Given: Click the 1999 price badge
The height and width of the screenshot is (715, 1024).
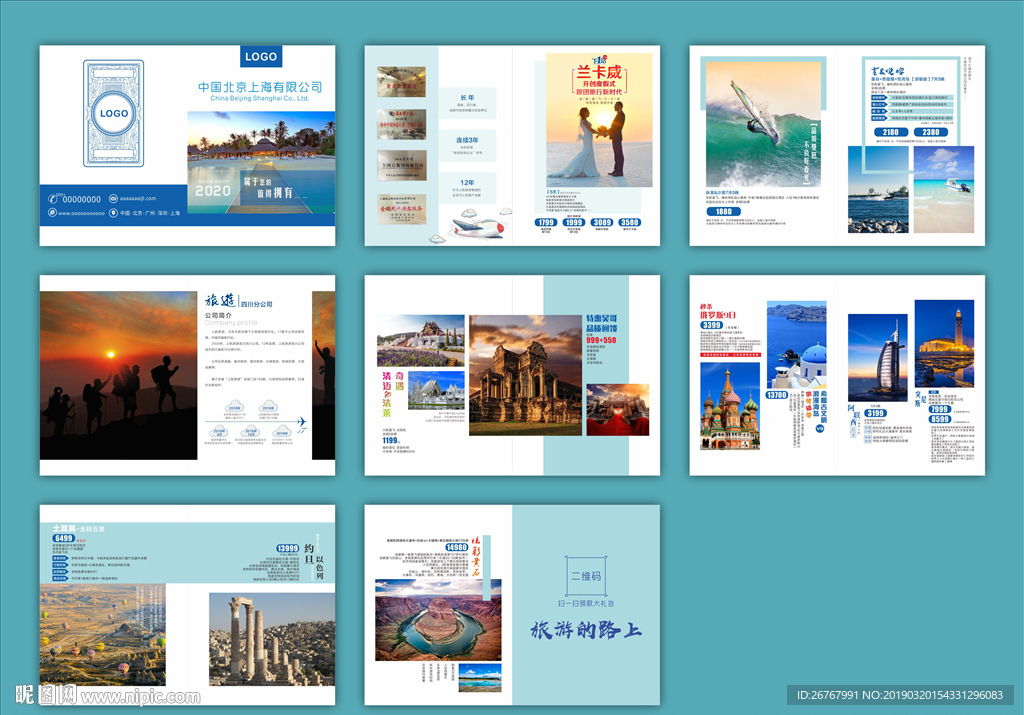Looking at the screenshot, I should 573,222.
